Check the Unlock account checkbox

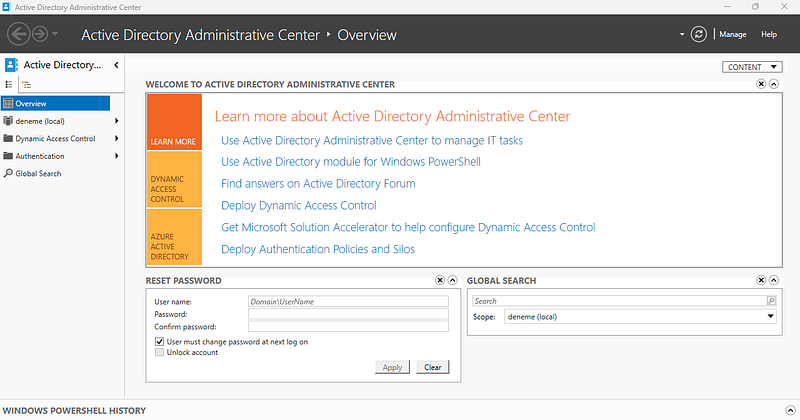(159, 352)
